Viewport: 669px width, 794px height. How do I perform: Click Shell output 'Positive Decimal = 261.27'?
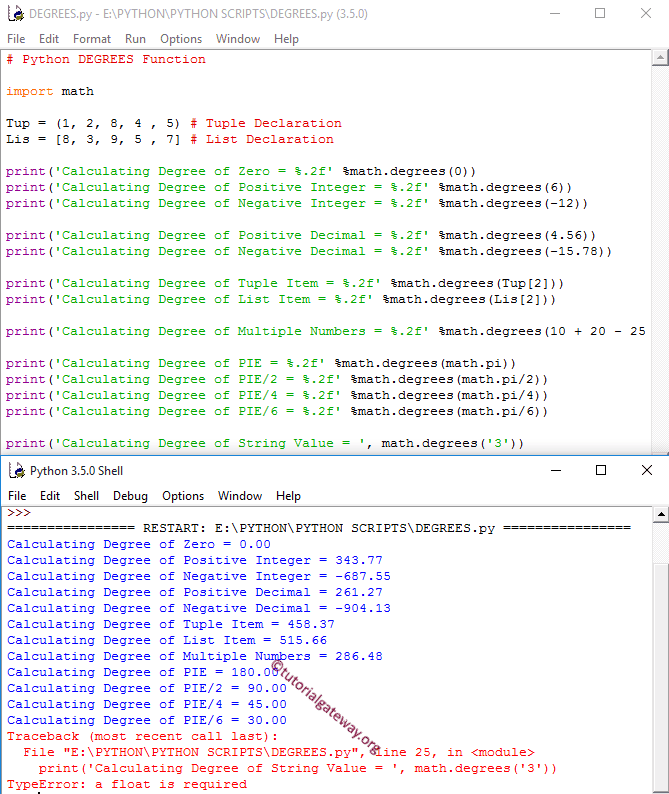click(195, 592)
